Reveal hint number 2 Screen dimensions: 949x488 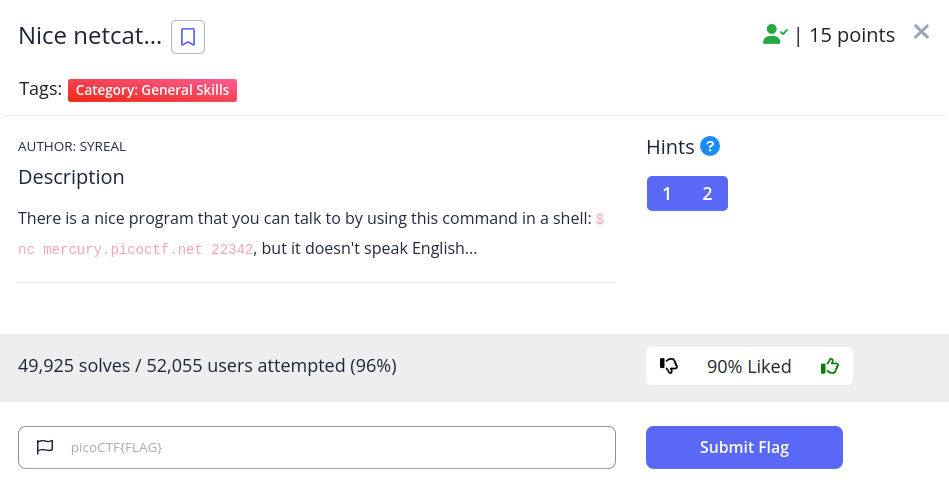tap(707, 194)
